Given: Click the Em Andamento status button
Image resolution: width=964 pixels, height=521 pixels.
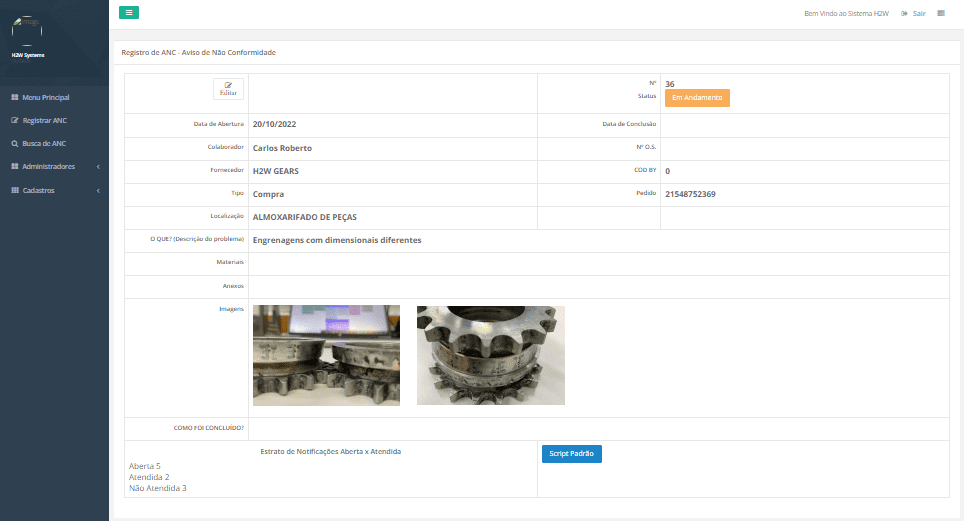Looking at the screenshot, I should point(697,98).
